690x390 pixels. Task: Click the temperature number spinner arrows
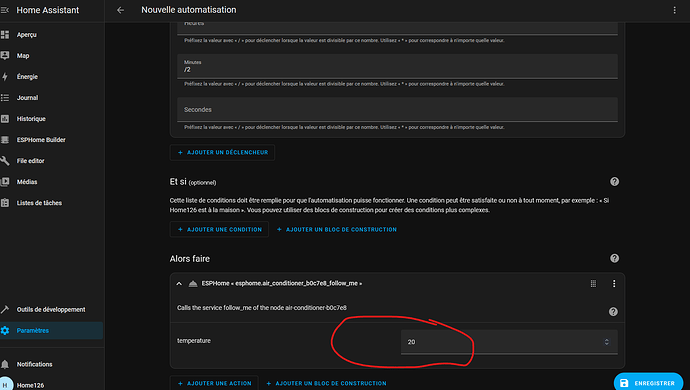point(606,342)
